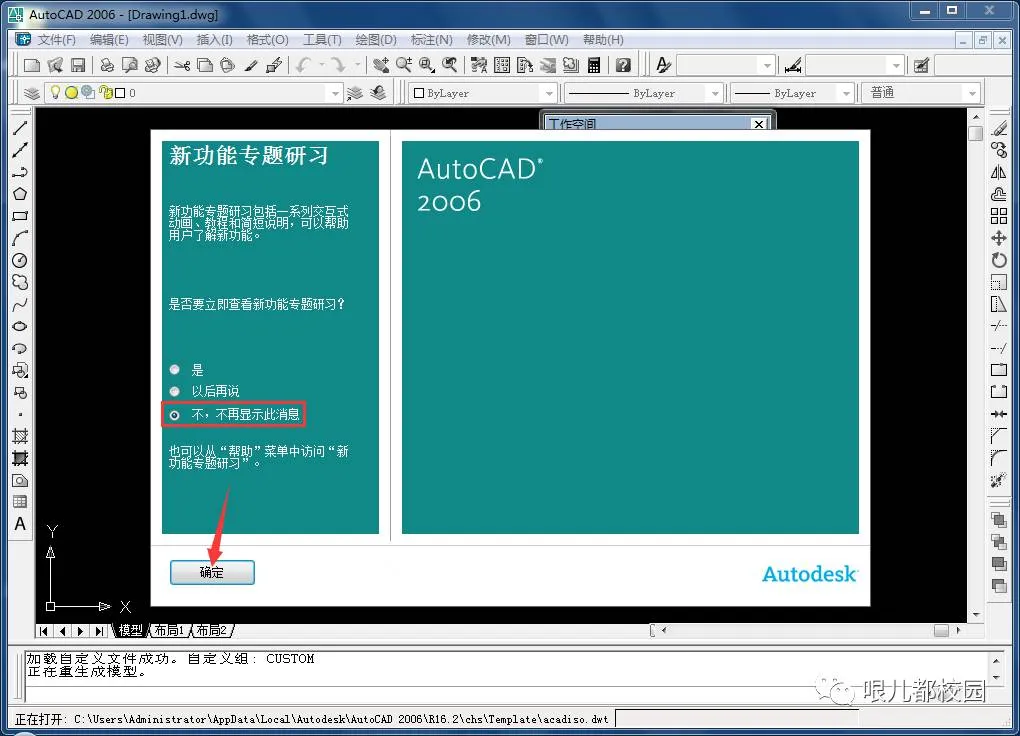Click the Open file icon in the toolbar

55,65
